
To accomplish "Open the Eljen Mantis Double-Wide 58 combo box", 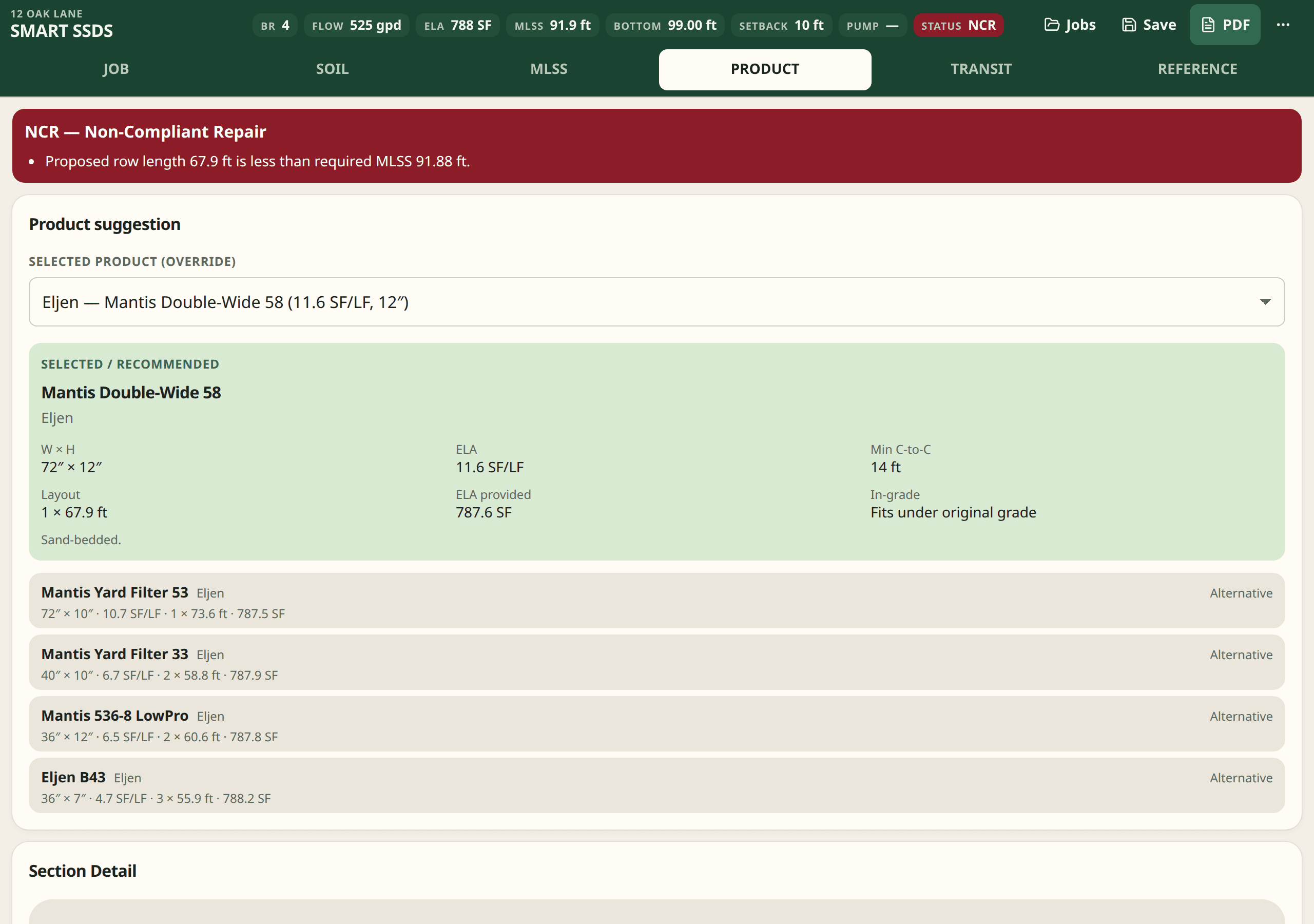I will (x=656, y=302).
